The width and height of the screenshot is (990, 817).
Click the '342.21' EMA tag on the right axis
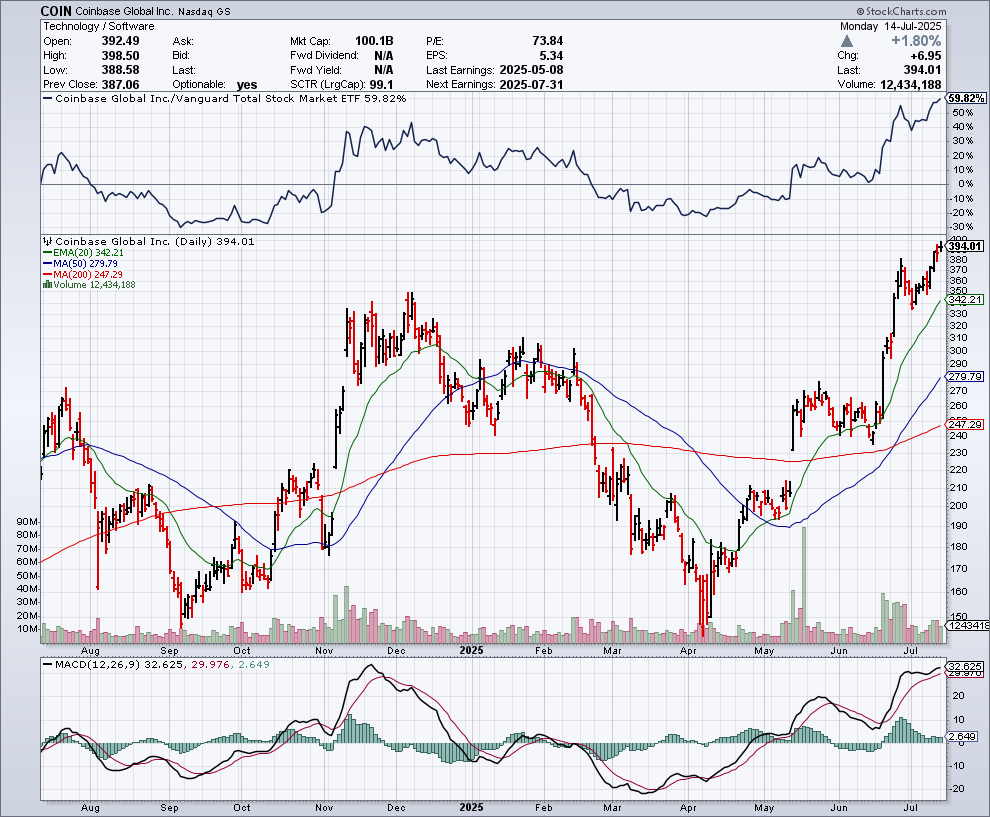[x=965, y=299]
